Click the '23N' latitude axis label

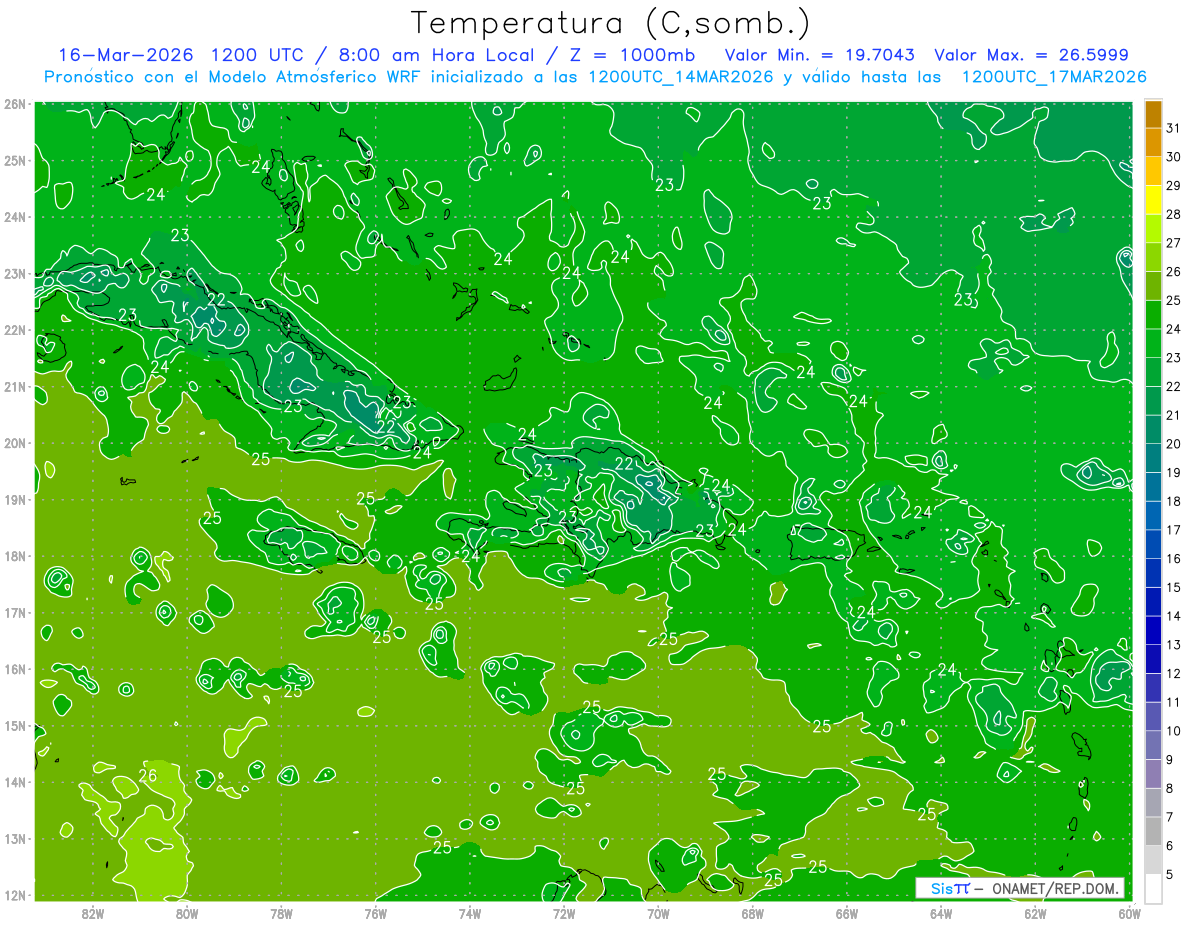15,274
